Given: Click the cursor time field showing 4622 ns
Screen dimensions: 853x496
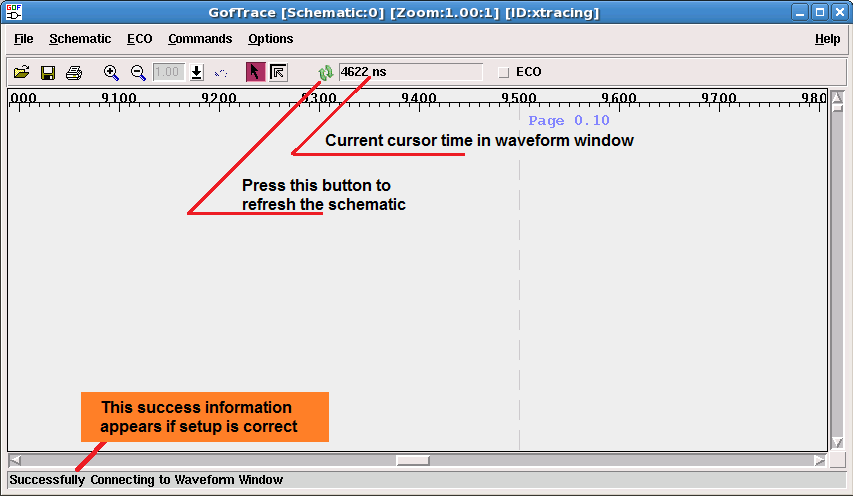Looking at the screenshot, I should (410, 72).
